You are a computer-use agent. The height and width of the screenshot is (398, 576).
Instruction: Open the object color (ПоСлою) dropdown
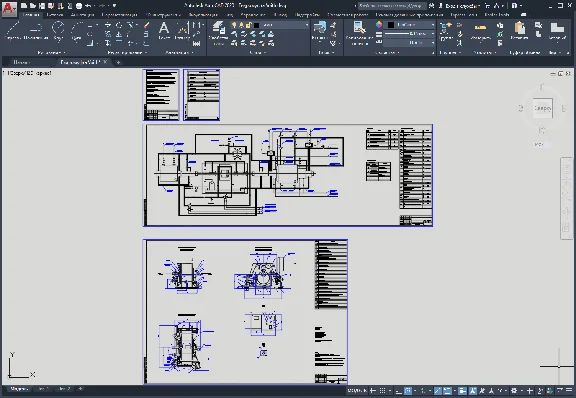(433, 25)
